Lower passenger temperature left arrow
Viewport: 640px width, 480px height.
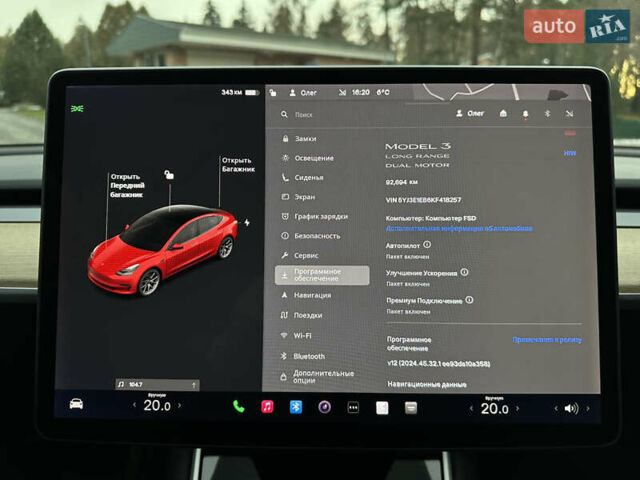click(x=471, y=408)
